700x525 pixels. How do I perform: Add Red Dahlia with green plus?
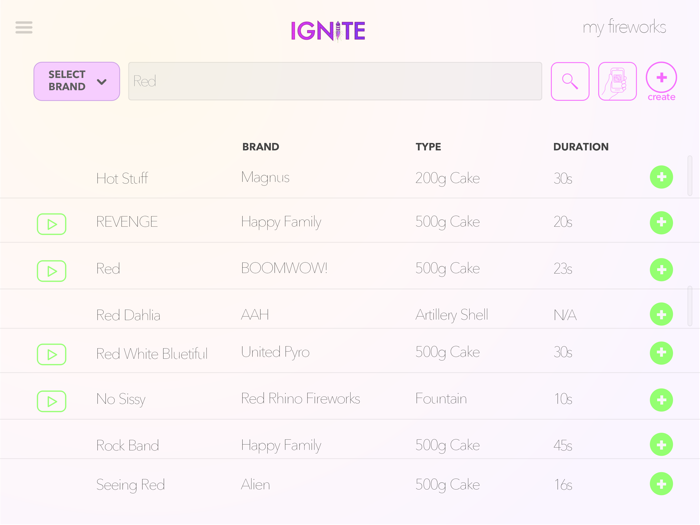click(662, 314)
